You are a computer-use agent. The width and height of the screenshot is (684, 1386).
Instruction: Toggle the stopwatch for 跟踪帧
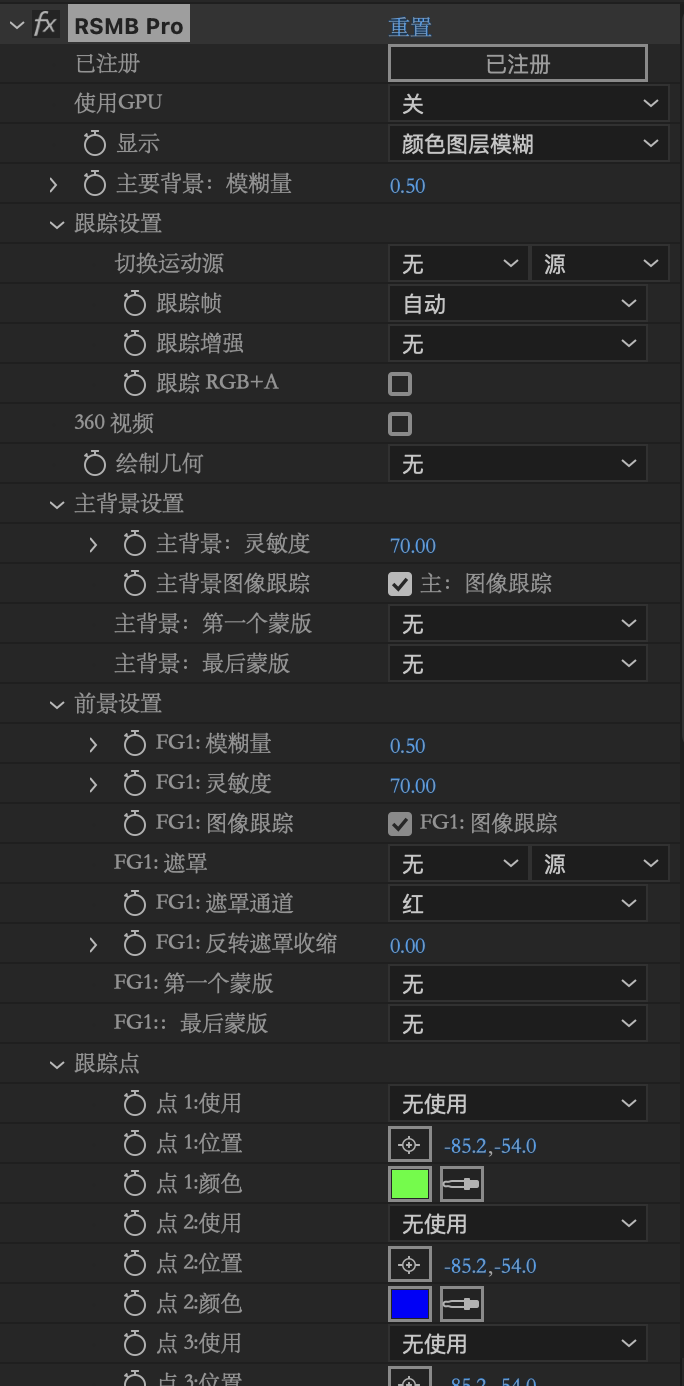(x=135, y=304)
